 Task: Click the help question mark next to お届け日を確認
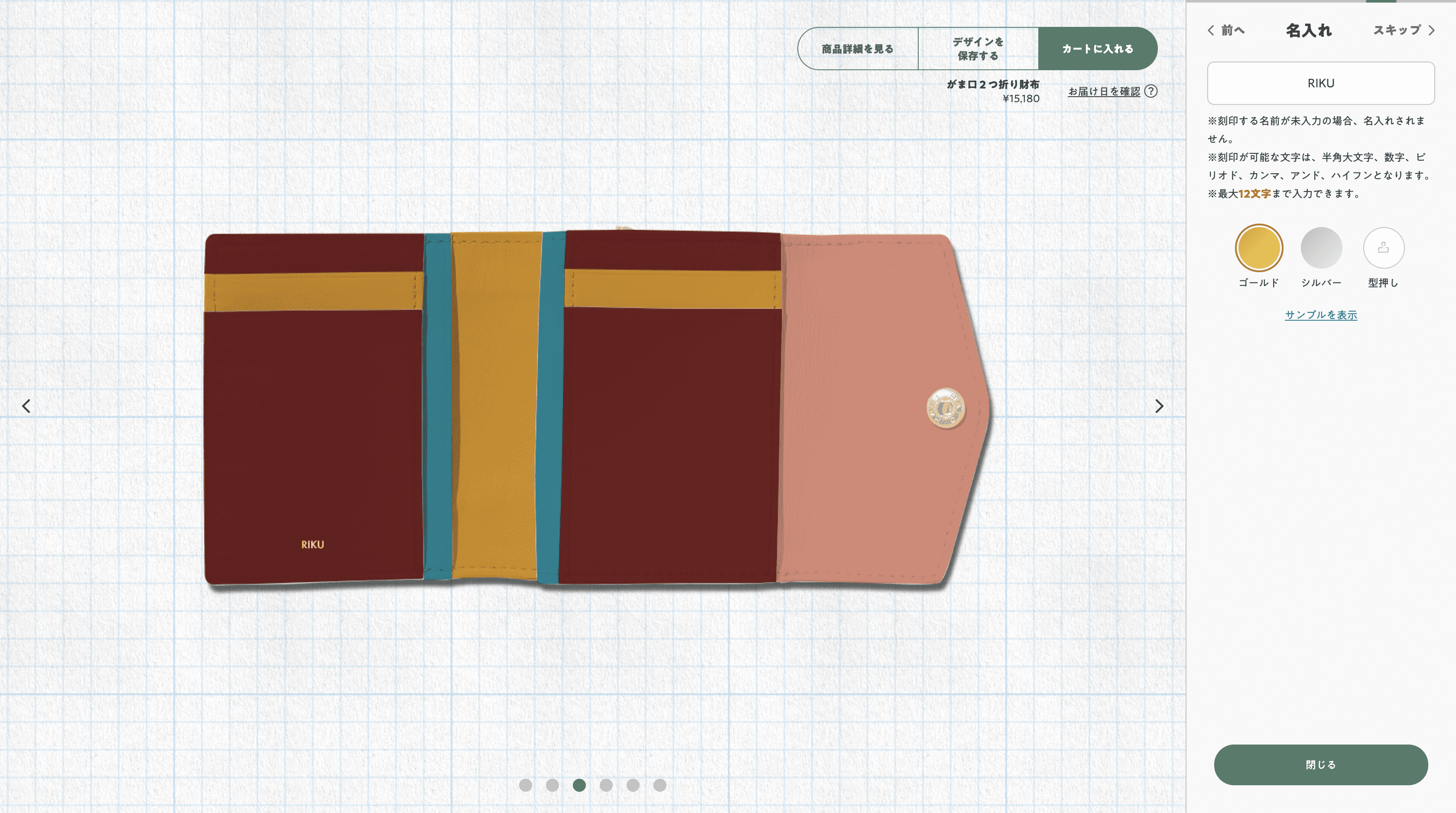(x=1151, y=91)
